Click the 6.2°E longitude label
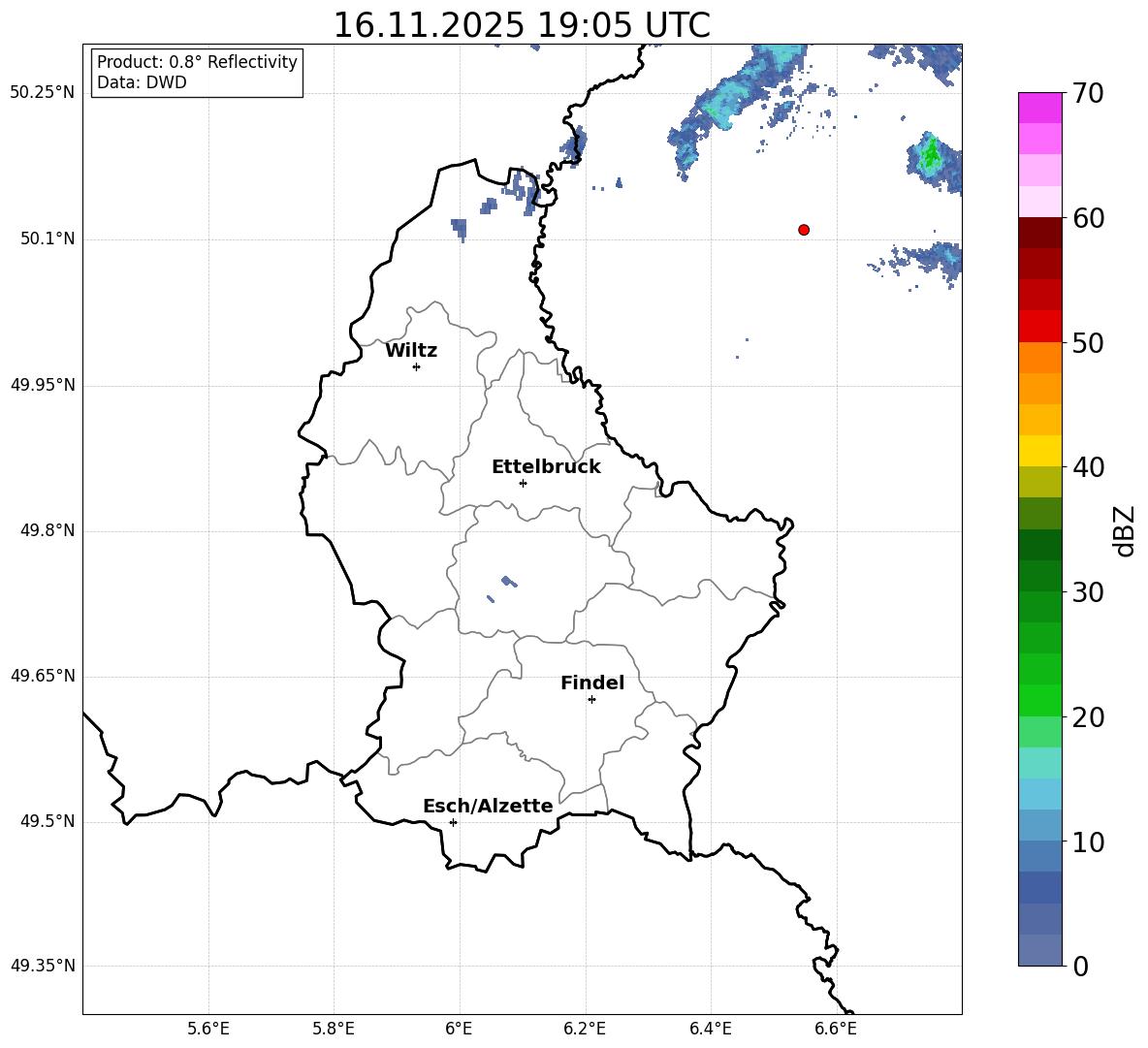The width and height of the screenshot is (1148, 1048). (585, 1029)
